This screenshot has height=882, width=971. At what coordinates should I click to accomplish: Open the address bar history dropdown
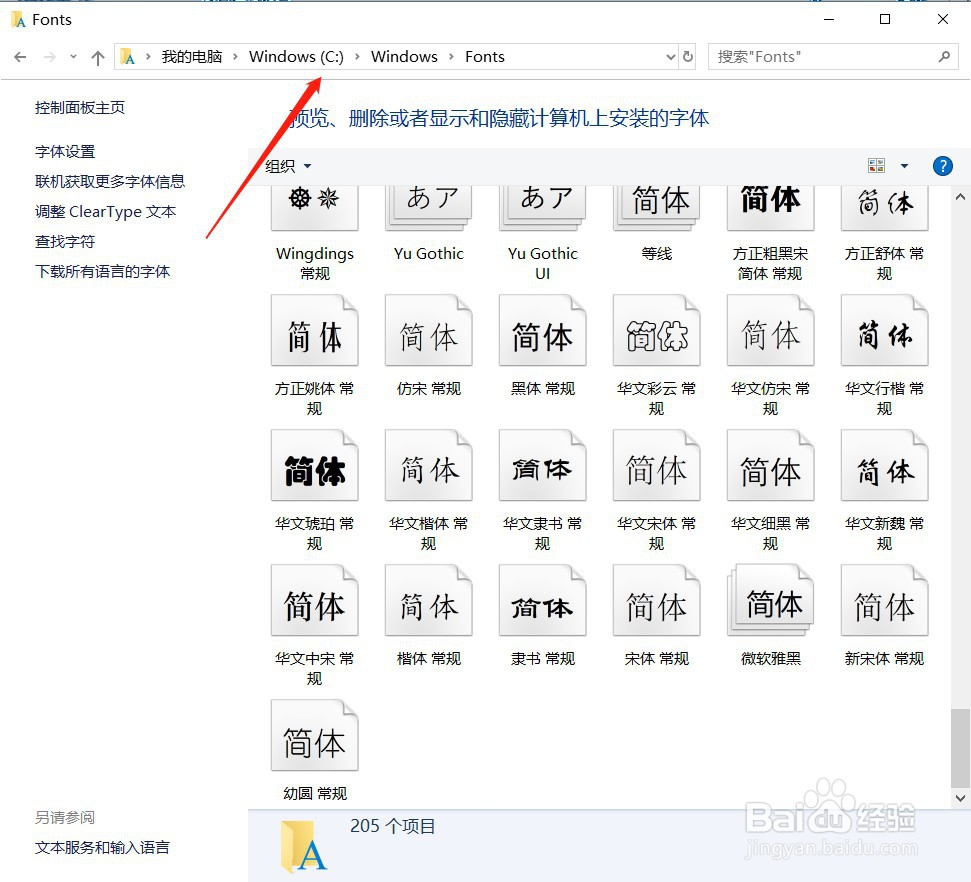tap(670, 57)
